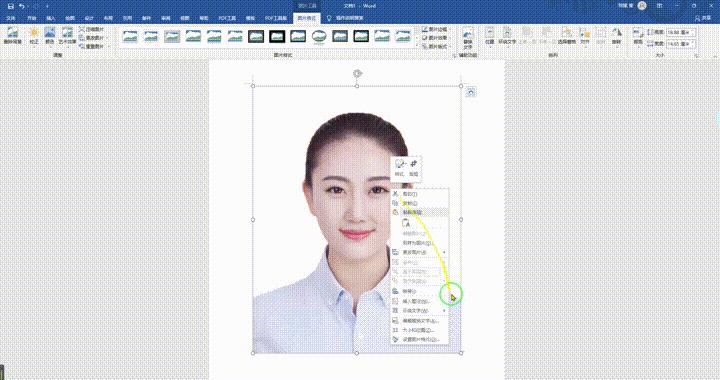Switch to the View tab
This screenshot has height=380, width=720.
pos(185,18)
